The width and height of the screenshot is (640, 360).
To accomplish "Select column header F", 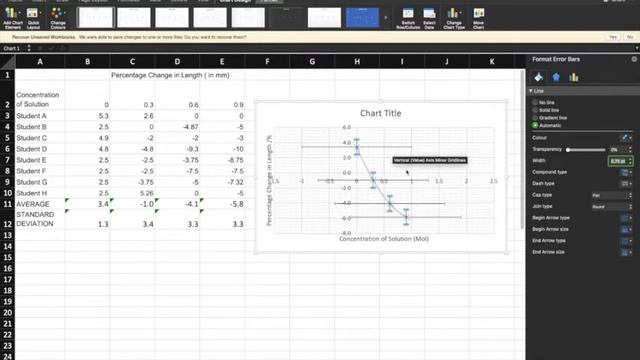I will point(267,62).
